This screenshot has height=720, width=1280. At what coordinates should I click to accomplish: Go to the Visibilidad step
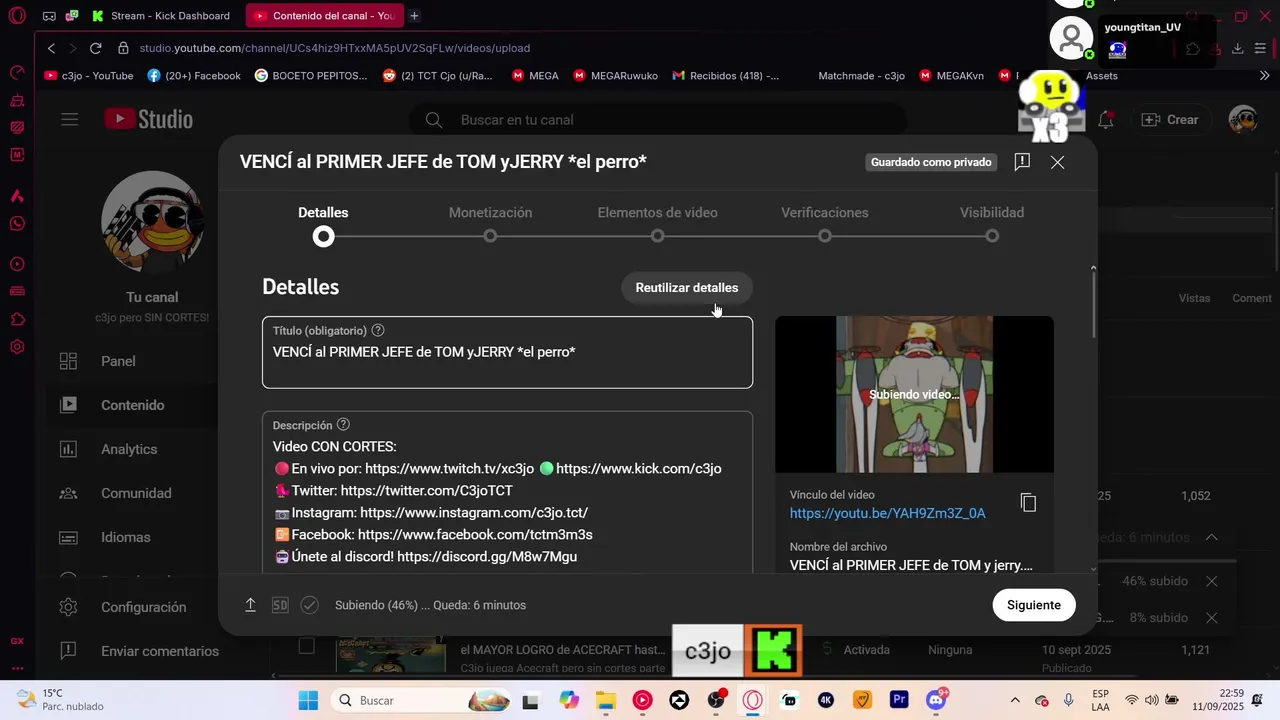pos(991,224)
